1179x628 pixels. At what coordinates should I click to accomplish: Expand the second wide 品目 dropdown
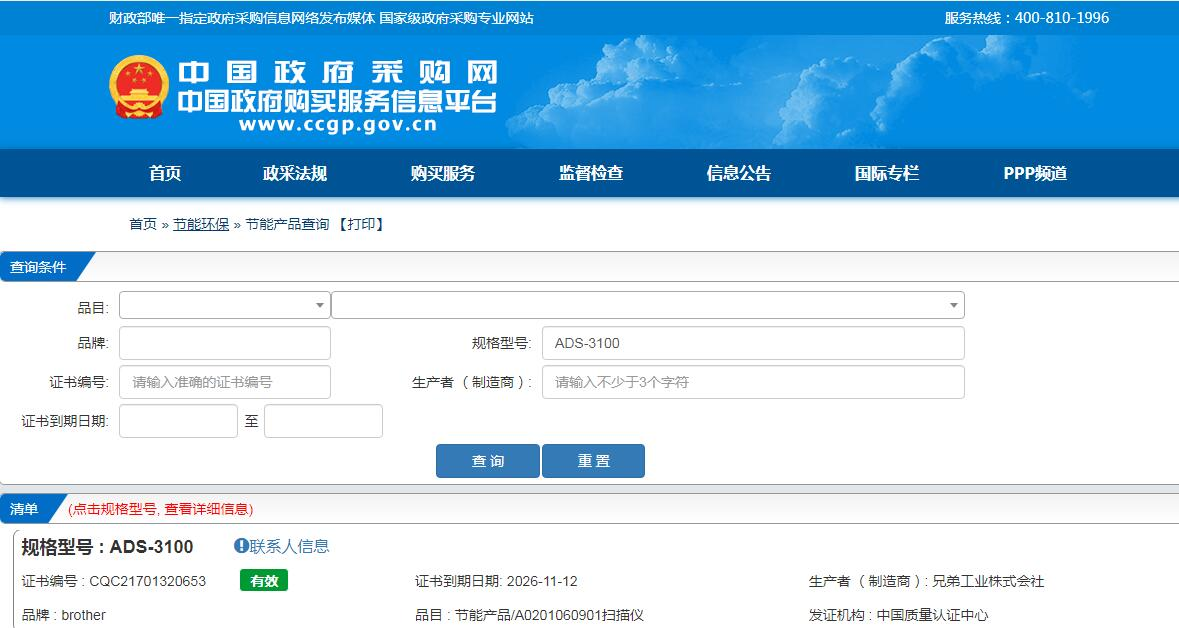647,305
